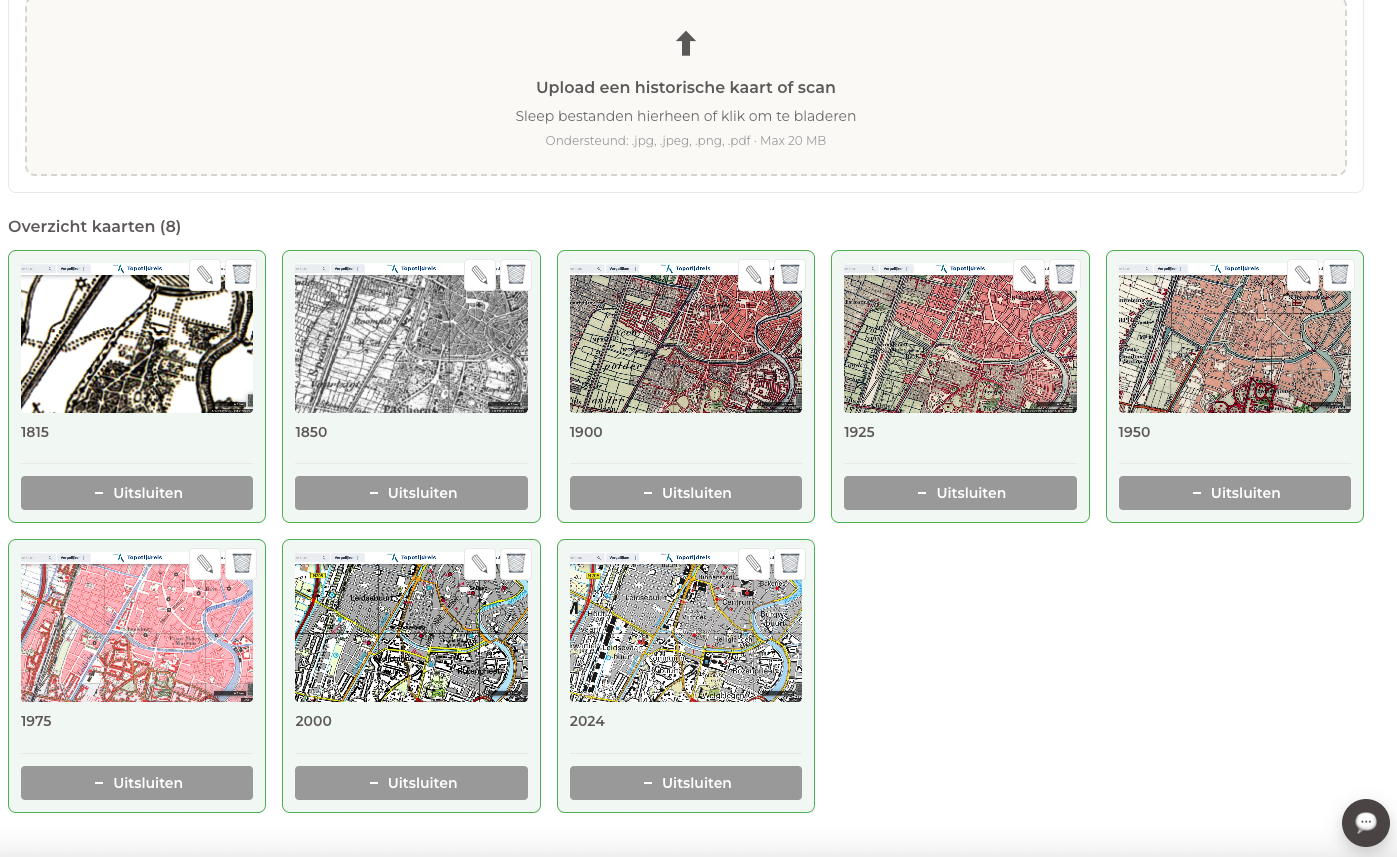
Task: Click Uitsluiten button for 1975 map
Action: point(137,783)
